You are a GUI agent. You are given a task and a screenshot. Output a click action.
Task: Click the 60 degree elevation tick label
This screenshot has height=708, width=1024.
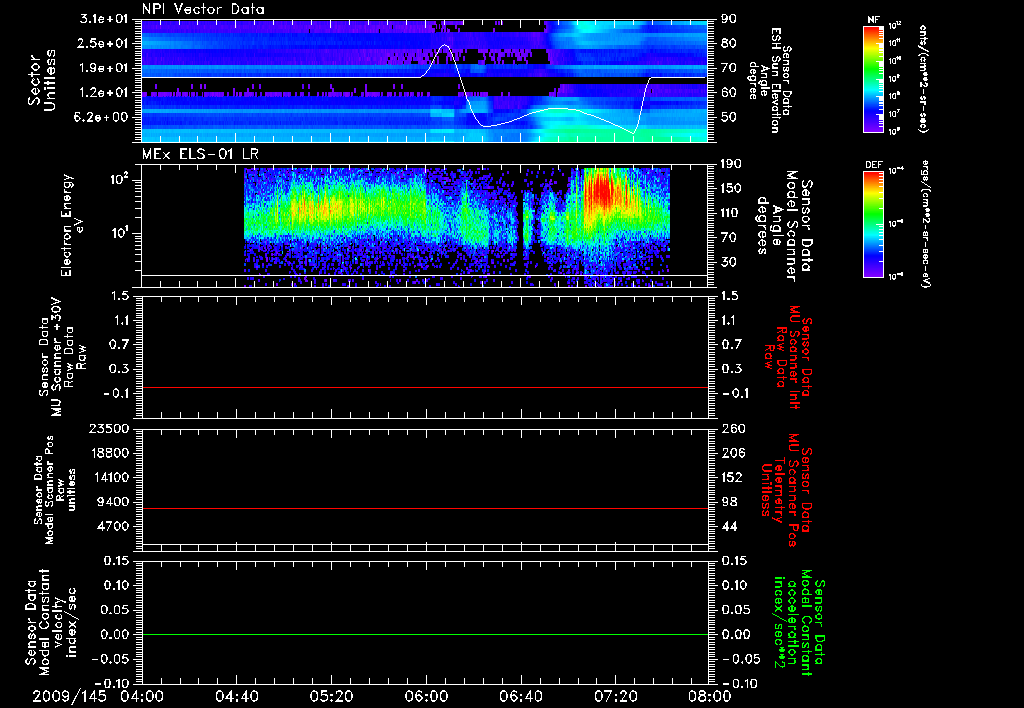click(728, 92)
